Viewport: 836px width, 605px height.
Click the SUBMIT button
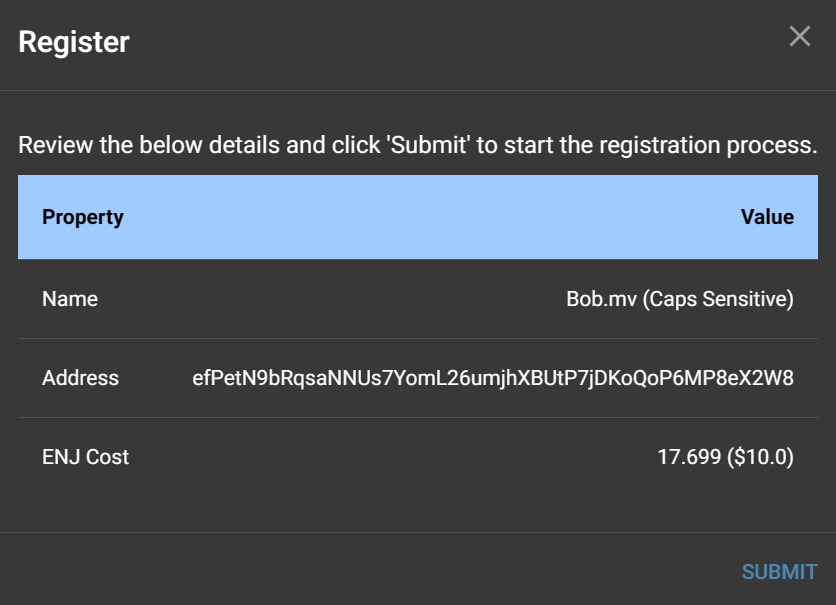[779, 572]
